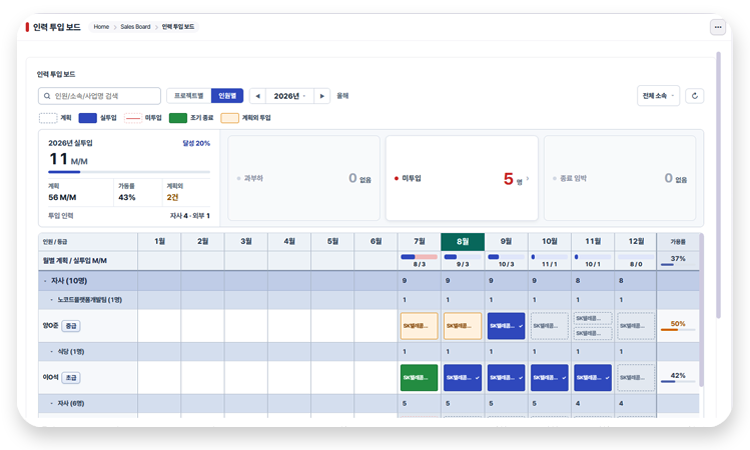Collapse the 자사 (10명) group
Screen dimensions: 750x450
coord(45,281)
